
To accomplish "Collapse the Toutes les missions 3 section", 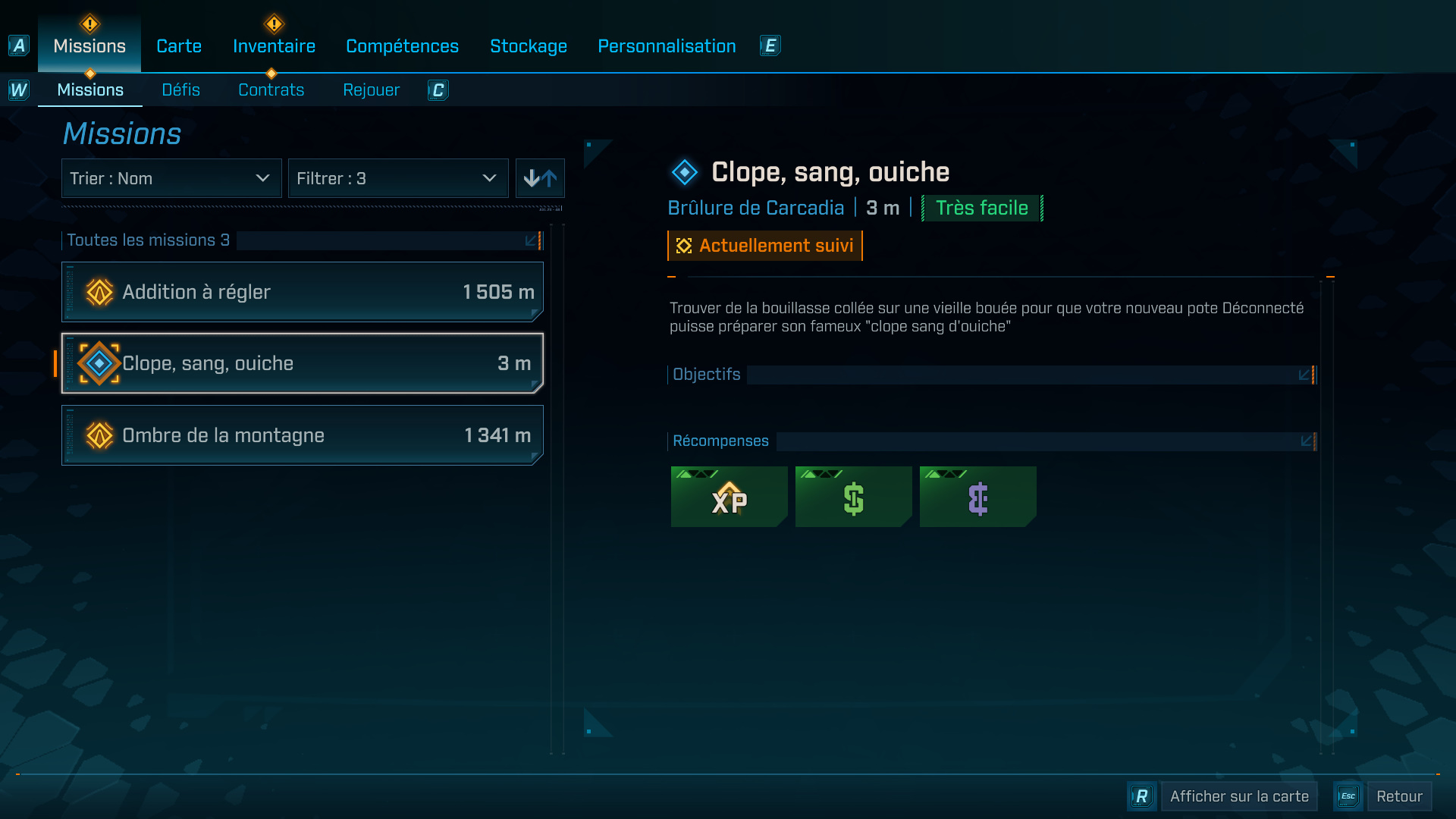I will [532, 240].
